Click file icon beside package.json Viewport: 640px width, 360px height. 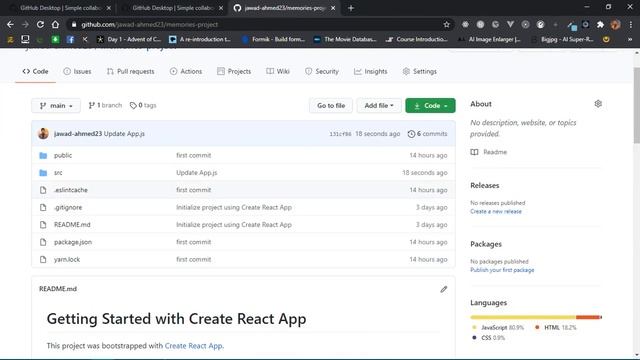click(43, 242)
